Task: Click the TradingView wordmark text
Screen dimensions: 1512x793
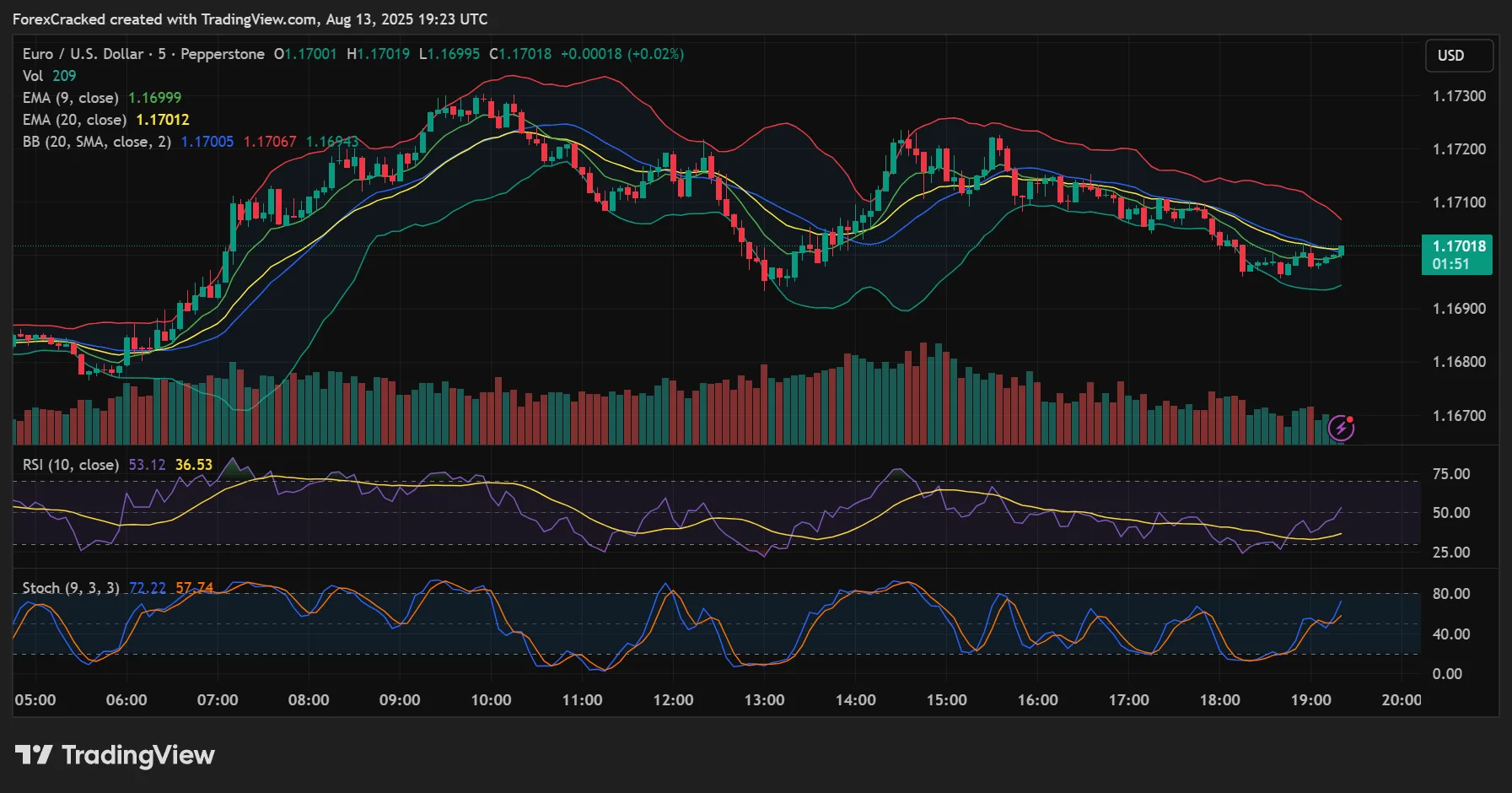Action: tap(137, 755)
